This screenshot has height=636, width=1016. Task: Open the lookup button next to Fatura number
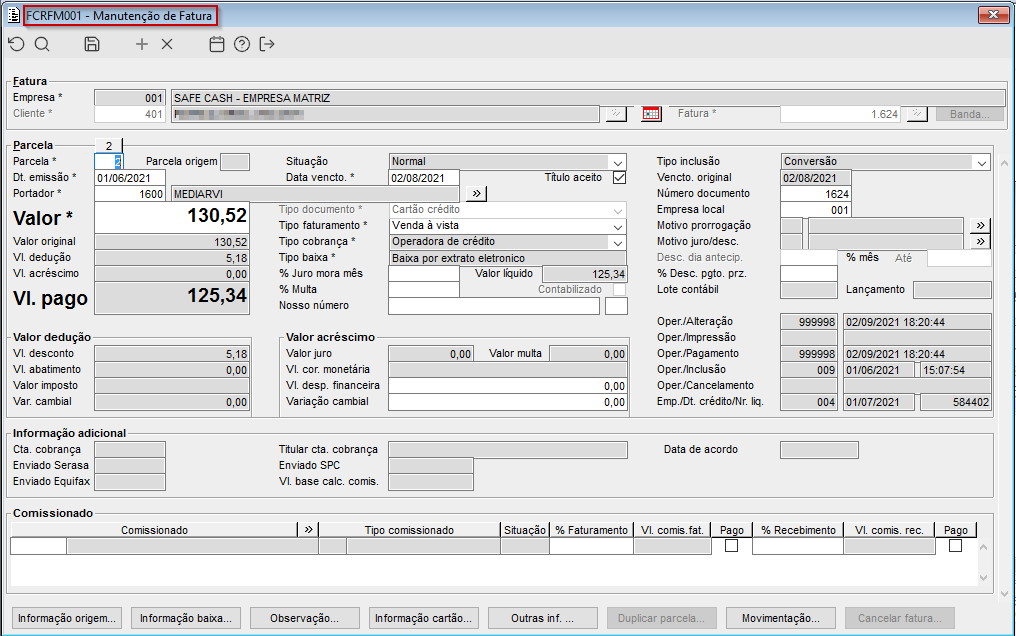coord(917,114)
